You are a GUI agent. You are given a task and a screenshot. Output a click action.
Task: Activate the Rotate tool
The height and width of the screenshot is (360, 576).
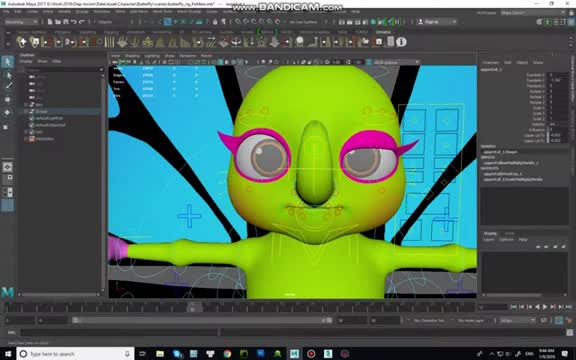(x=8, y=112)
